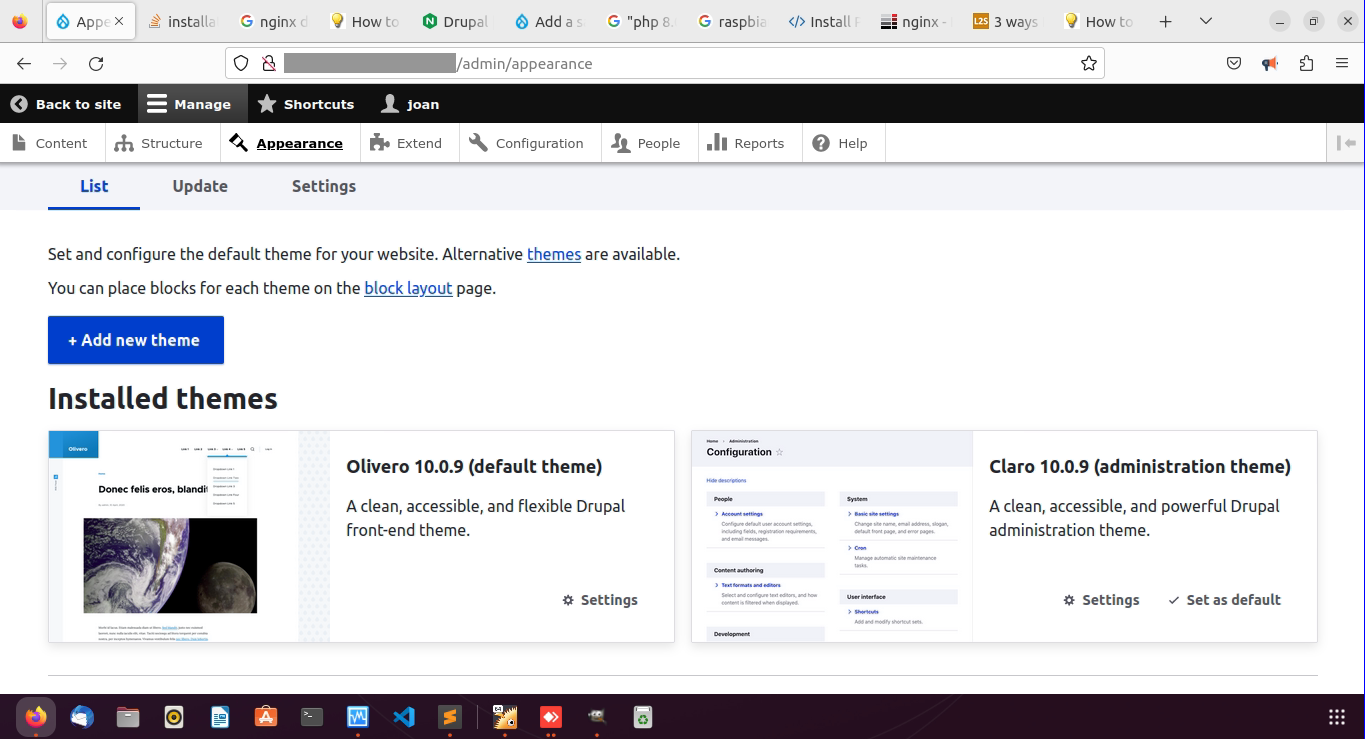Open the Pocket save icon
The image size is (1365, 739).
click(1234, 63)
